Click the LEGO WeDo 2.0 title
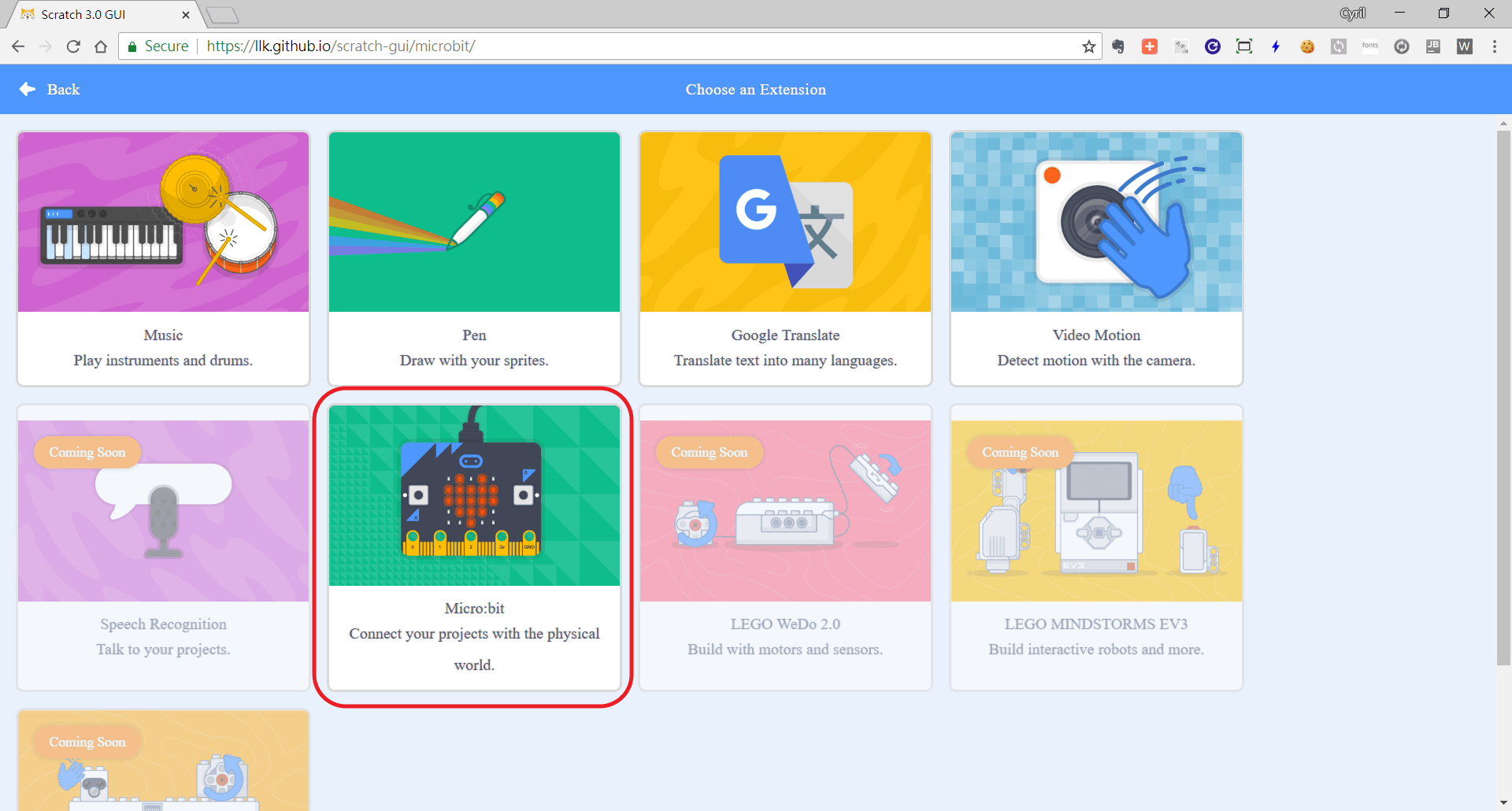The width and height of the screenshot is (1512, 811). (785, 624)
